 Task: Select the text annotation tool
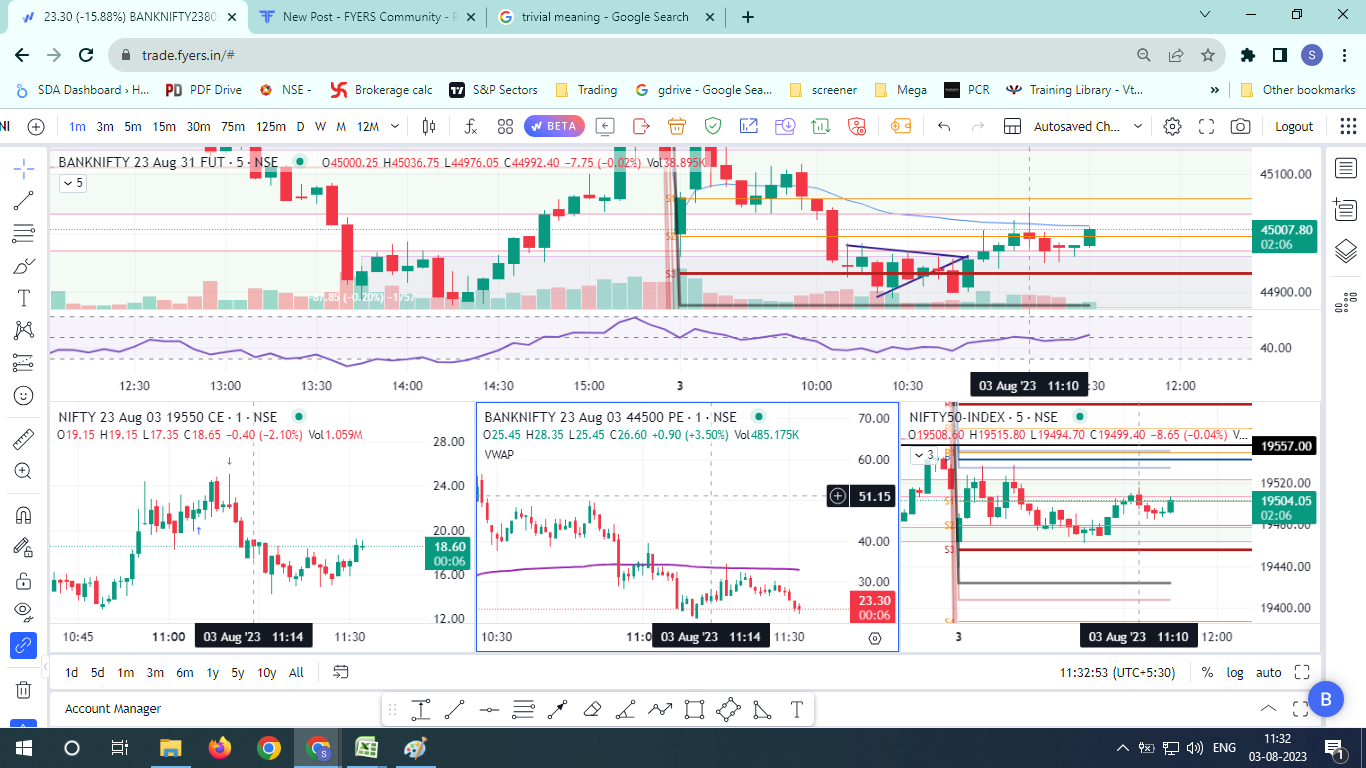coord(23,298)
